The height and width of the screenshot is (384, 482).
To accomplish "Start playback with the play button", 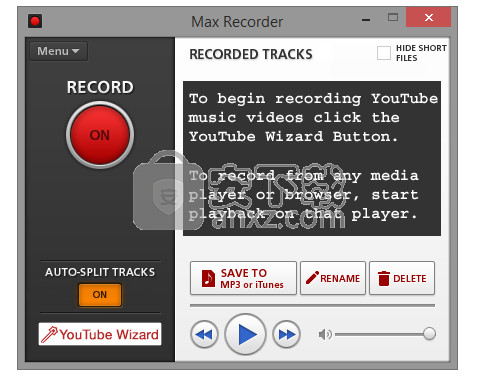I will (x=245, y=334).
